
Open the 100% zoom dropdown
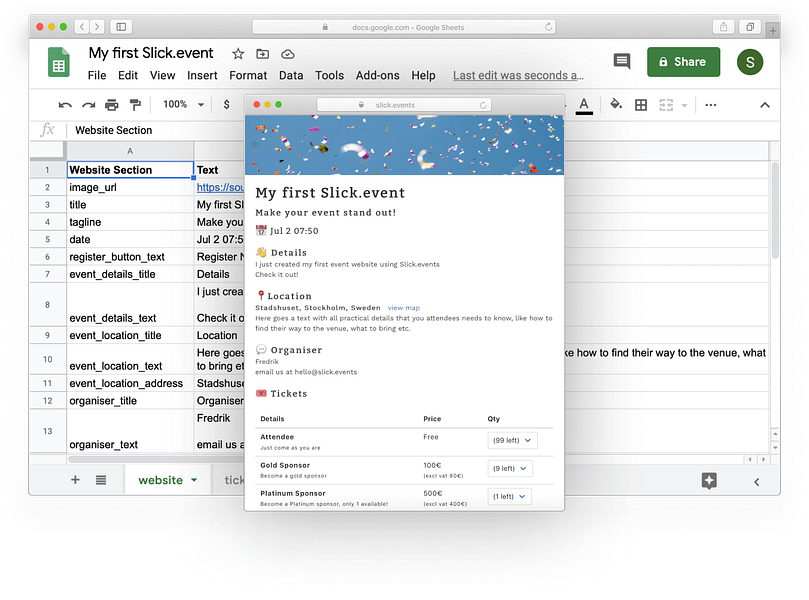pos(184,105)
